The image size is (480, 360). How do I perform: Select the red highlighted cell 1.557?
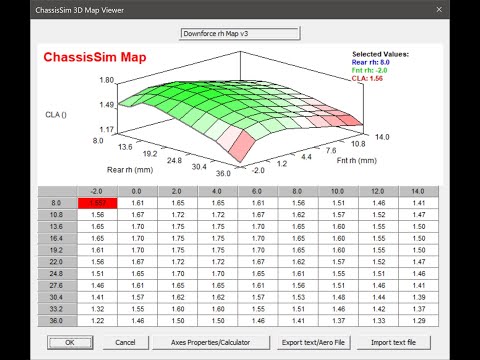coord(98,203)
